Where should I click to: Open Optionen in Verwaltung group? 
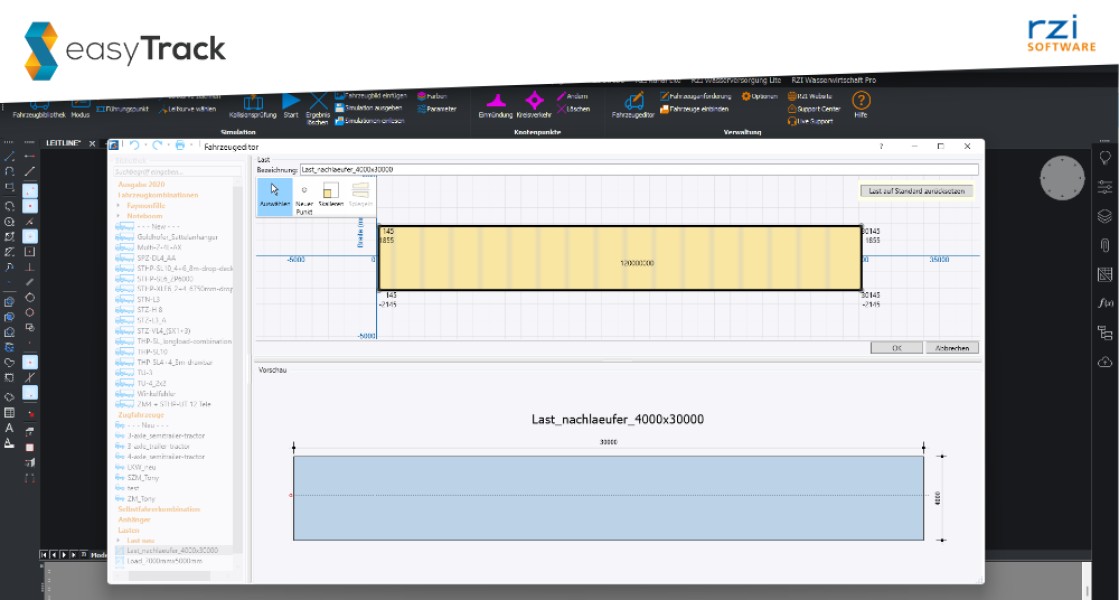(x=760, y=96)
